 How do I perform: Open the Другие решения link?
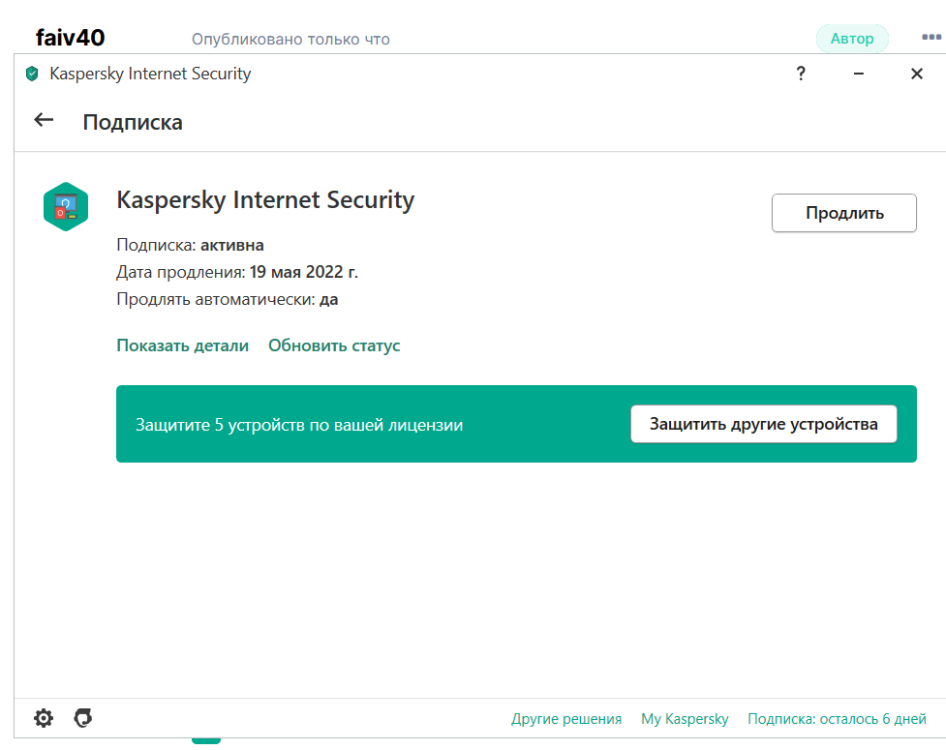click(x=566, y=719)
